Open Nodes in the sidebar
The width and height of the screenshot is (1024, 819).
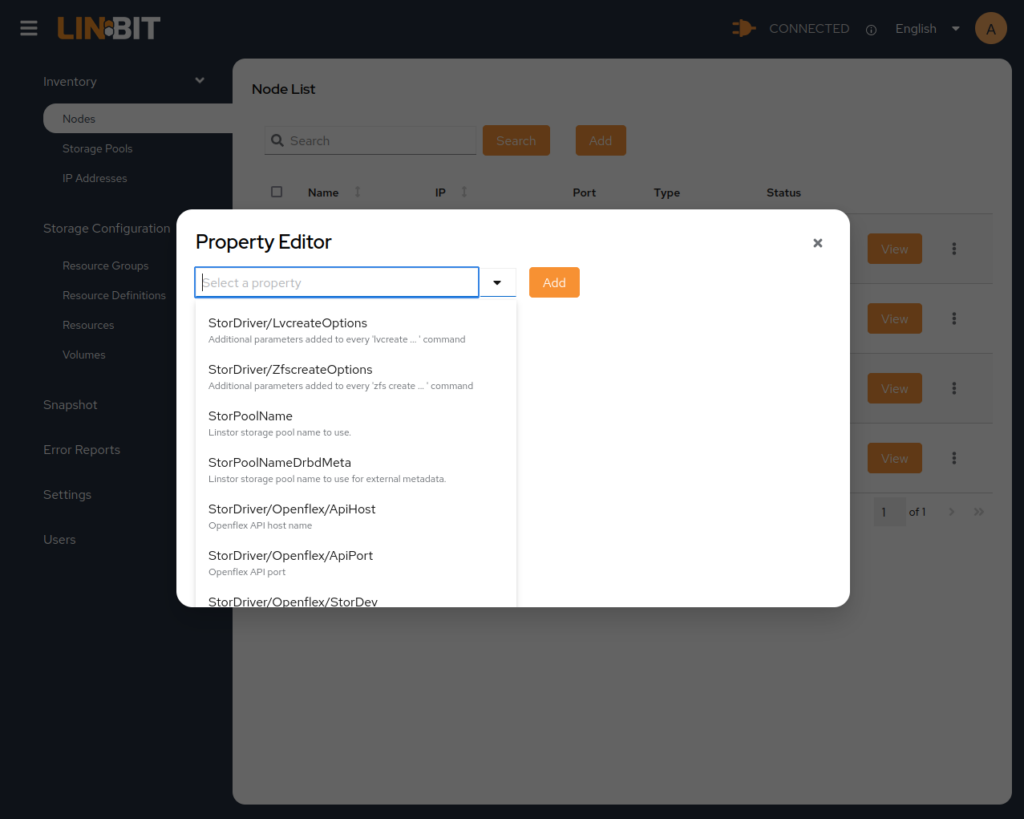point(137,119)
